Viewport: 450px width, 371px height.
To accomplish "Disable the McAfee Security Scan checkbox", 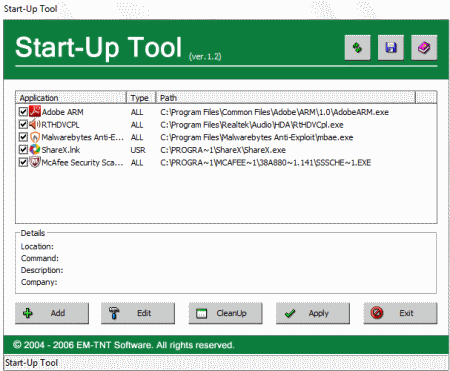I will pyautogui.click(x=23, y=162).
